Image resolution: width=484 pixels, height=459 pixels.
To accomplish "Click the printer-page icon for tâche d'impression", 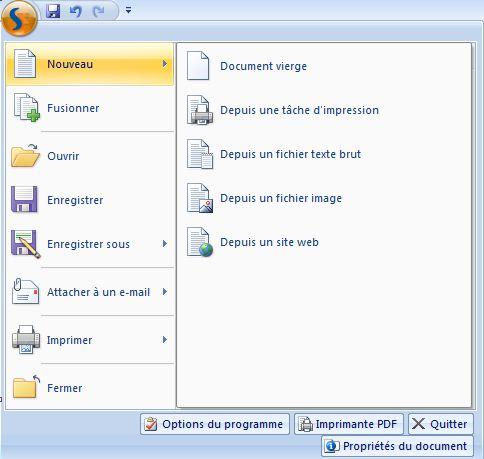I will click(199, 110).
